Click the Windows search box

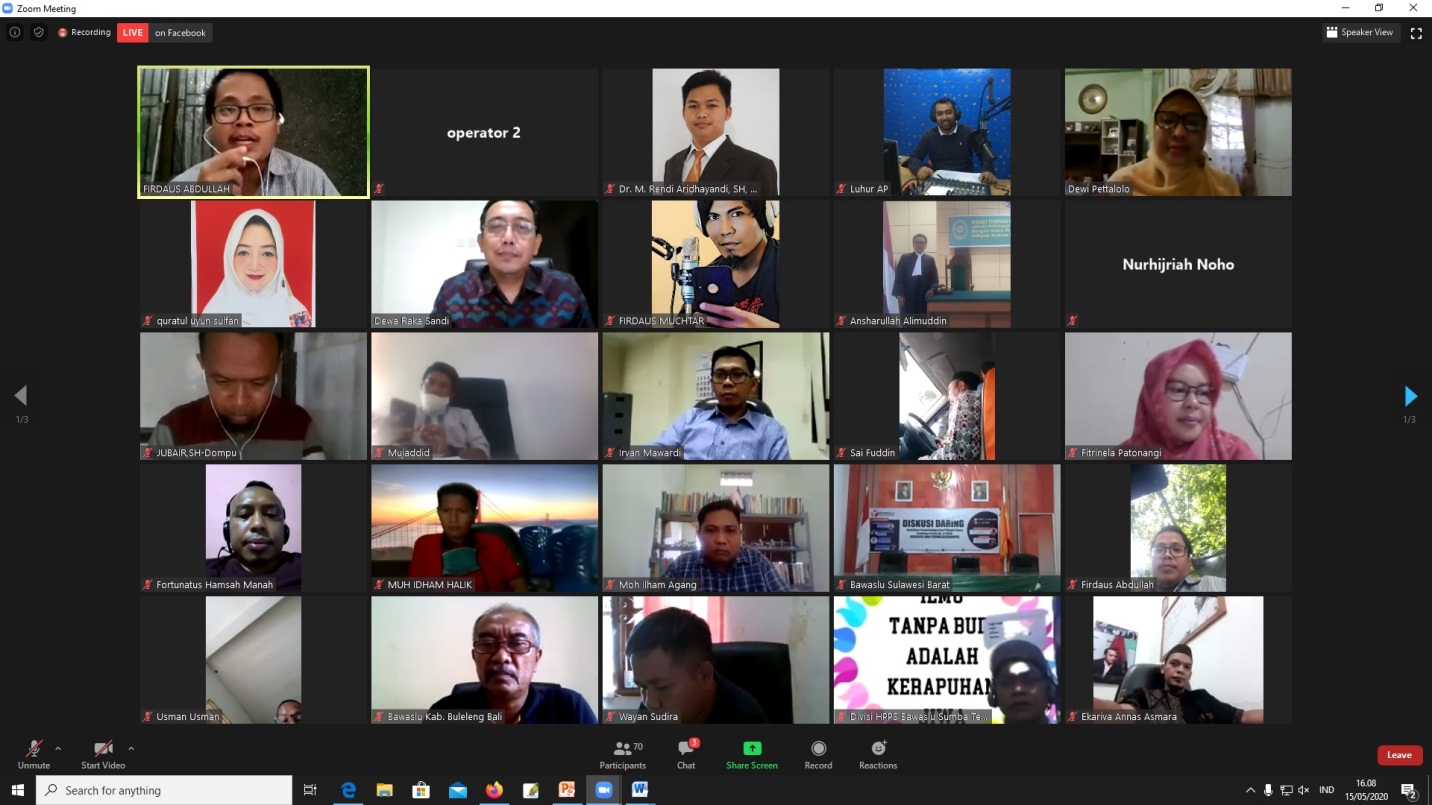pos(165,790)
